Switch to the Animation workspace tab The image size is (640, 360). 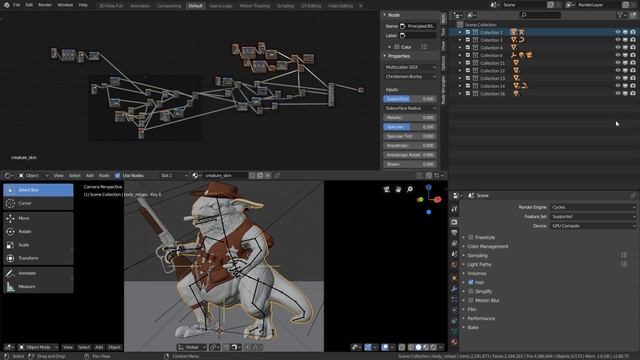(140, 6)
